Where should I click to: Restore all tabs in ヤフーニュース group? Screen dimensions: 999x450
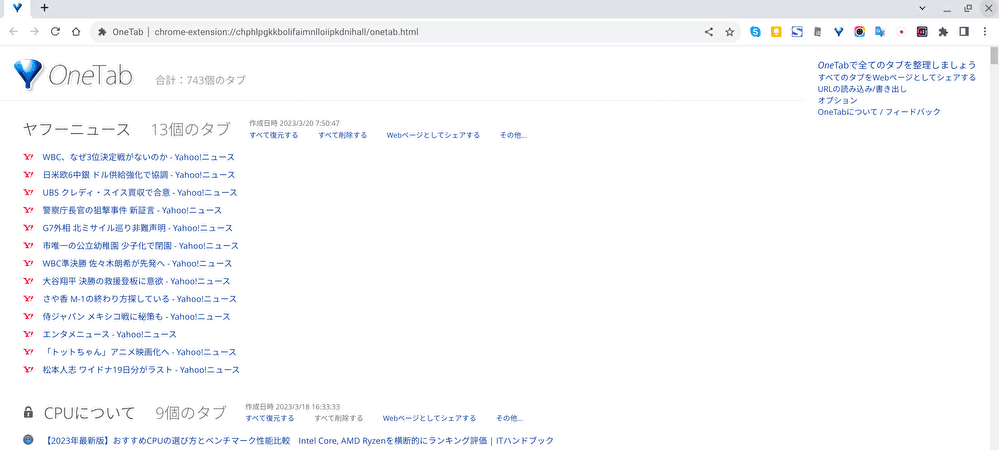point(274,135)
